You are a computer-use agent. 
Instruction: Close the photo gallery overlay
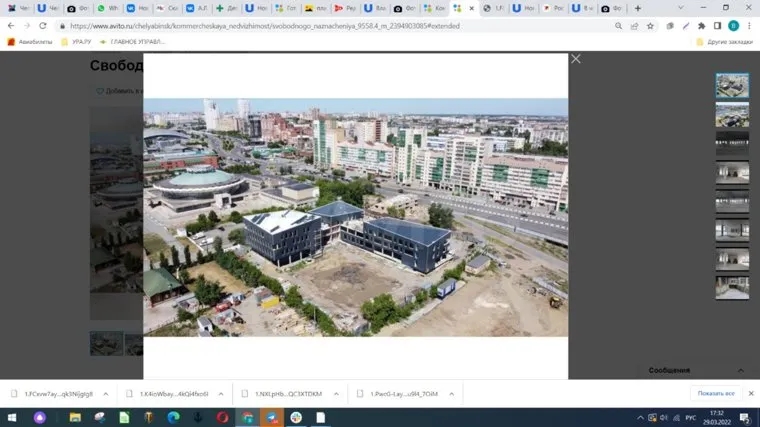tap(575, 59)
